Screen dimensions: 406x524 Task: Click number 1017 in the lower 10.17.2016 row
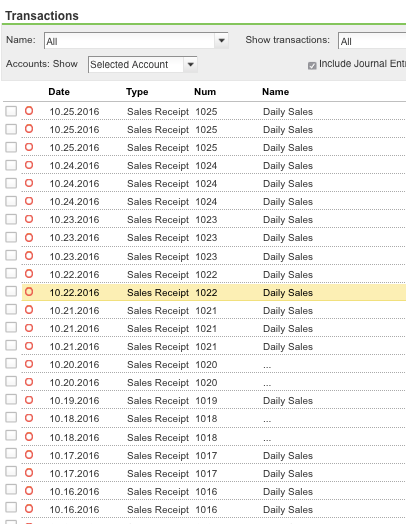tap(206, 474)
